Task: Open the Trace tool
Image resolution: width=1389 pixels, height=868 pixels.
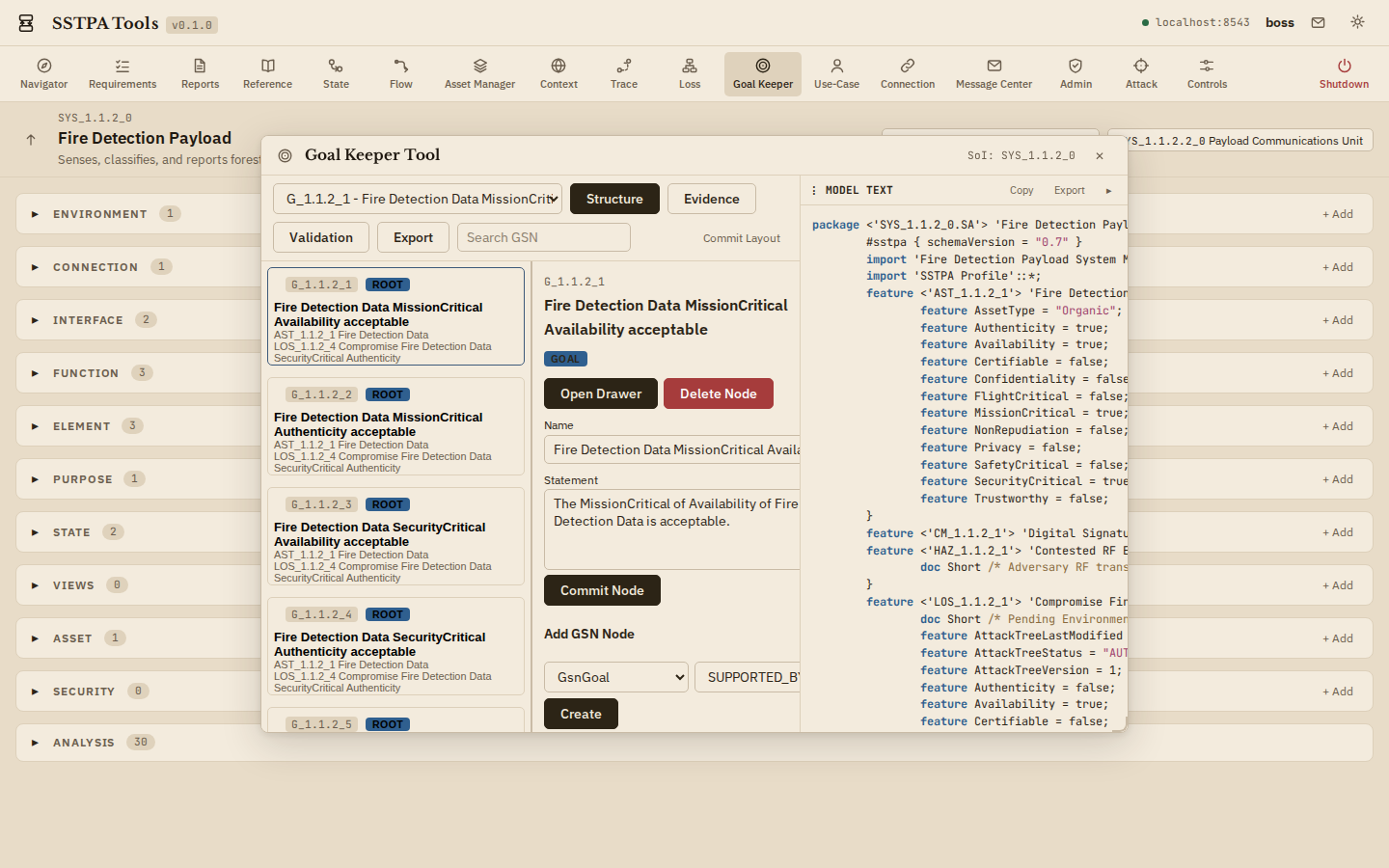Action: 624,74
